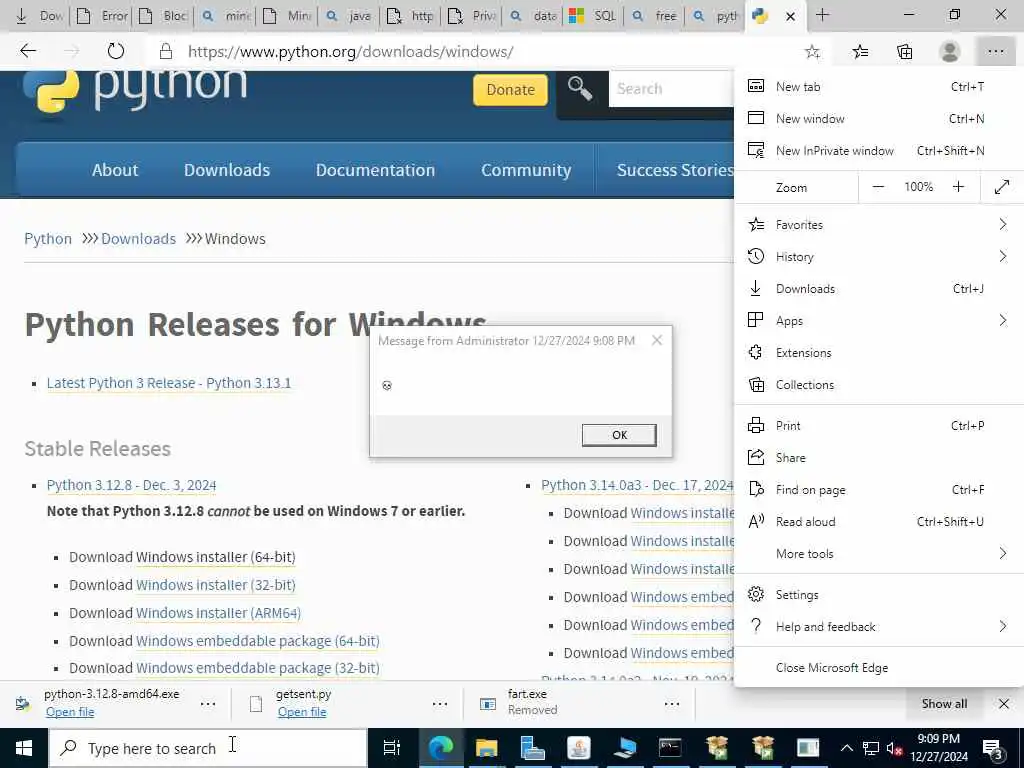The height and width of the screenshot is (768, 1024).
Task: Open file link for python-3.12.8-amd64.exe
Action: tap(70, 712)
